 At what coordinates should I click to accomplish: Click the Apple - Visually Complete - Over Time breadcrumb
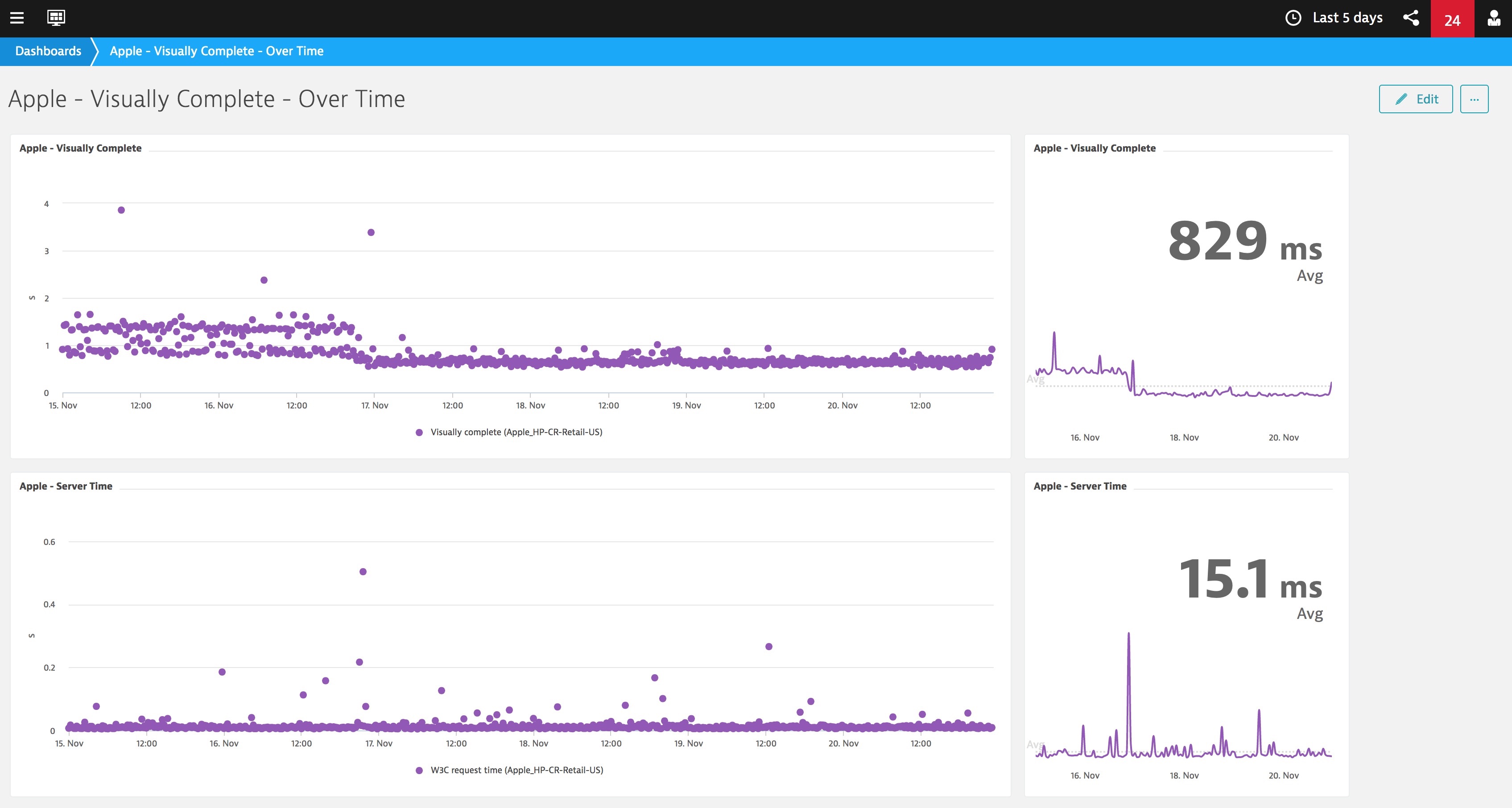coord(217,51)
